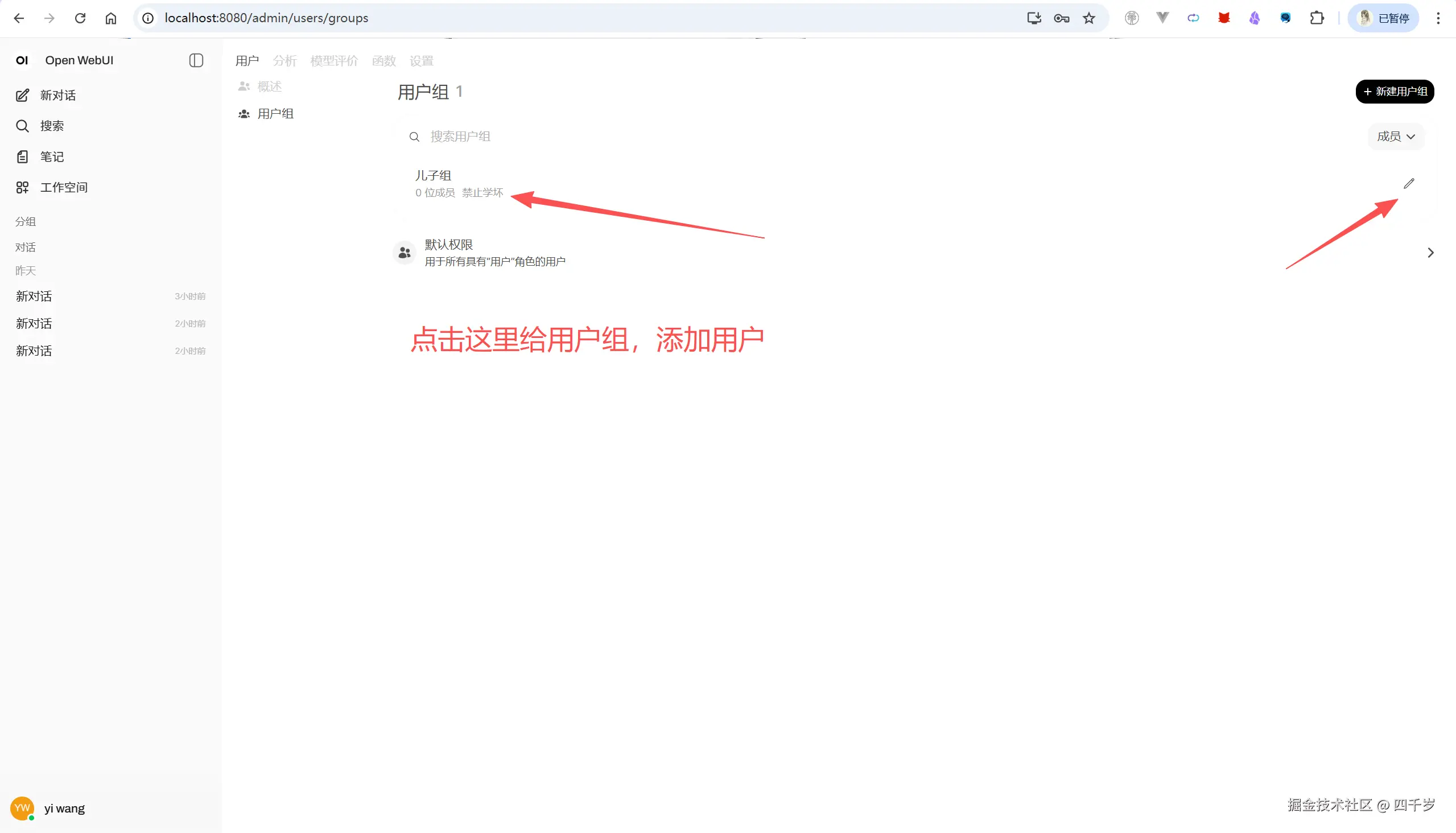Open 工作空间 in the sidebar
The width and height of the screenshot is (1456, 833).
point(22,187)
